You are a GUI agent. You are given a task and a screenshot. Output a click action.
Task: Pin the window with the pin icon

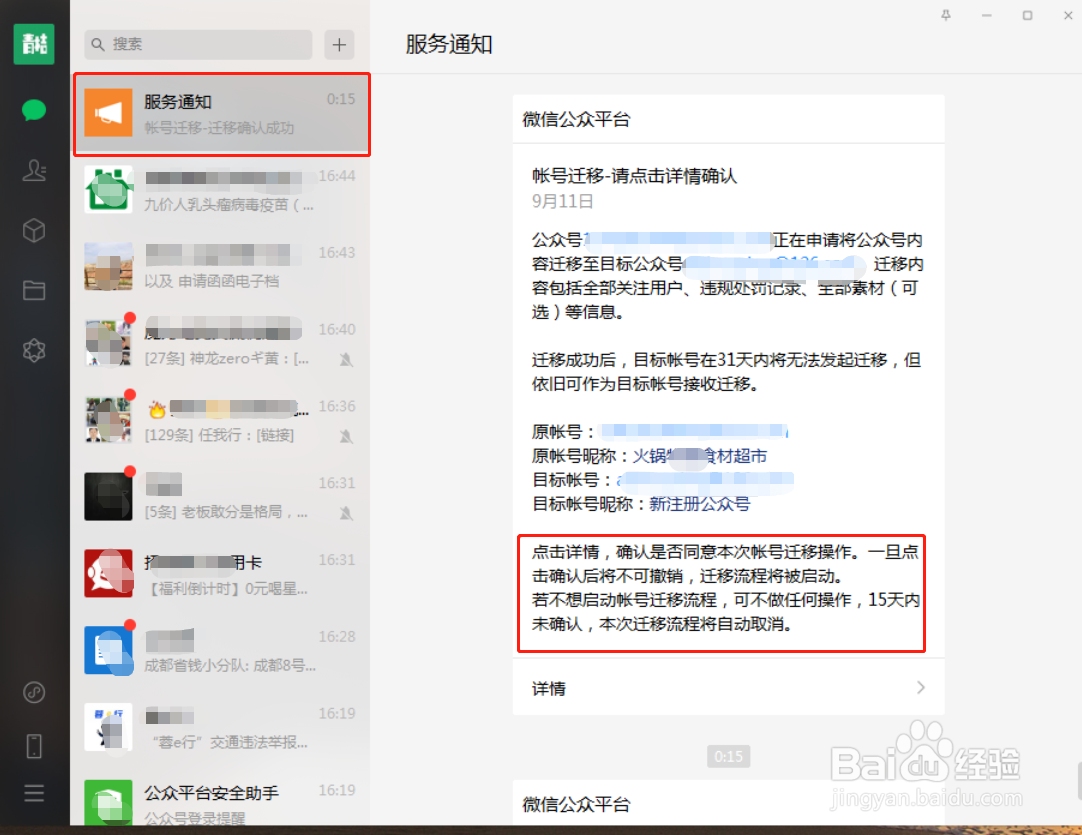945,15
